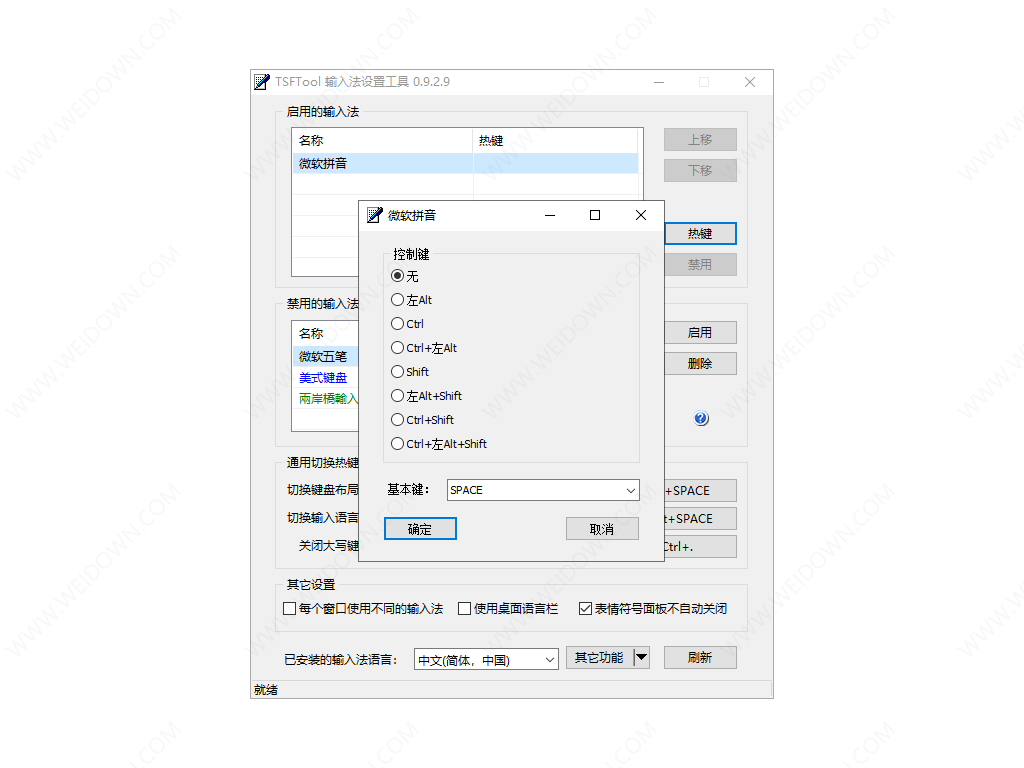Click the 刷新 button
Image resolution: width=1024 pixels, height=768 pixels.
(x=700, y=658)
